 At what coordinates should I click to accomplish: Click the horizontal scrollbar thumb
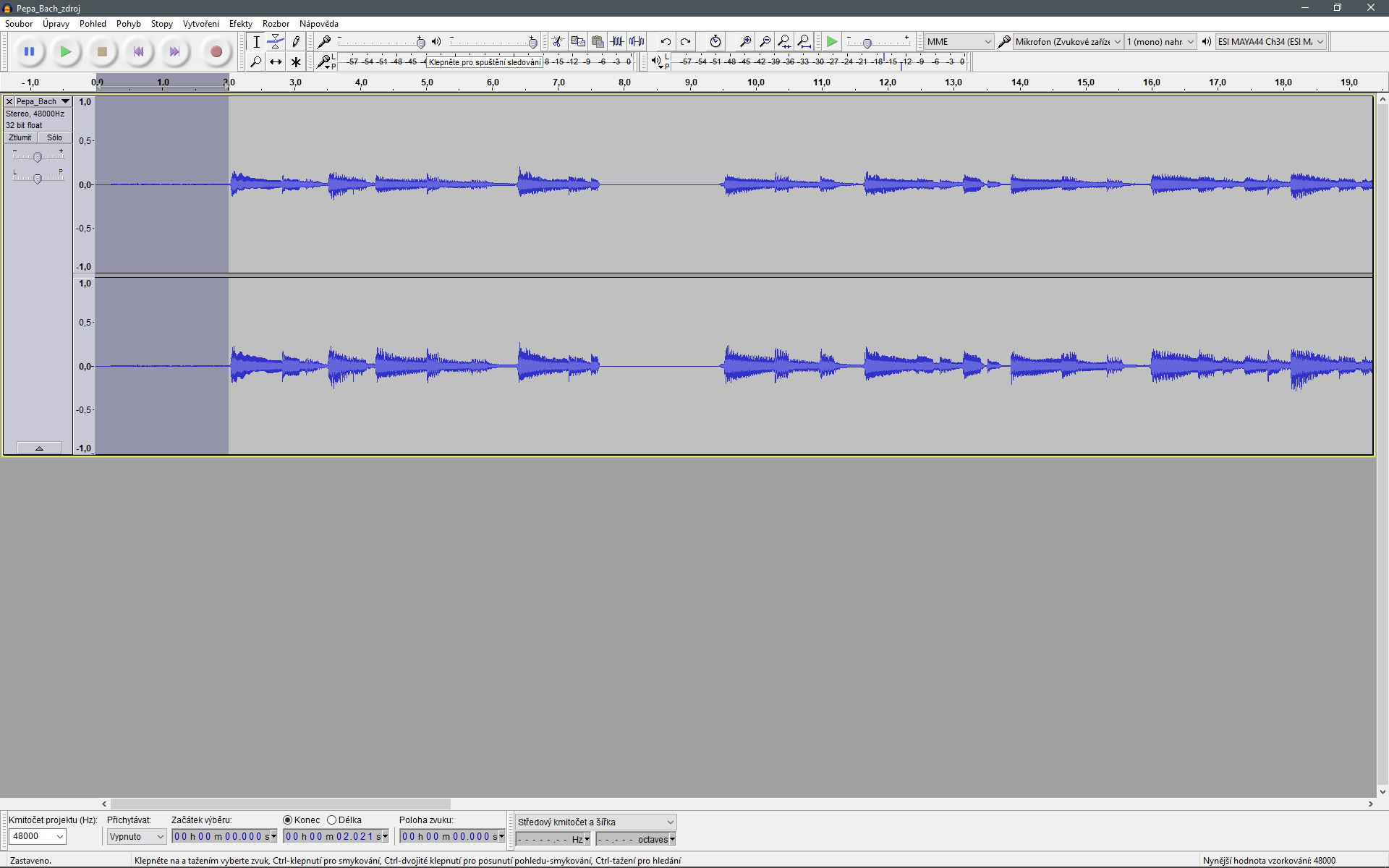tap(281, 804)
